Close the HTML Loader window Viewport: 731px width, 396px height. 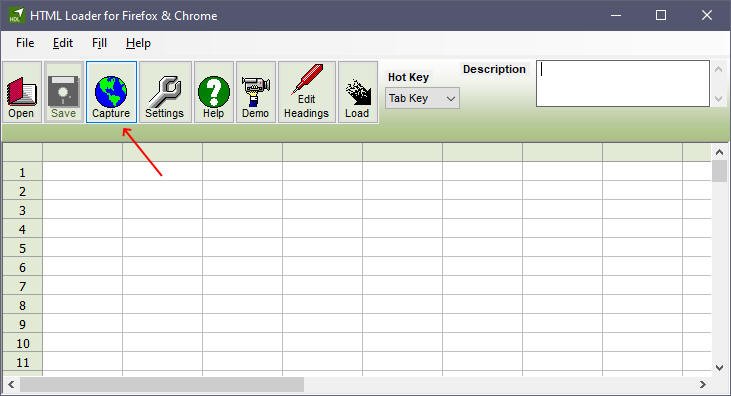coord(707,15)
